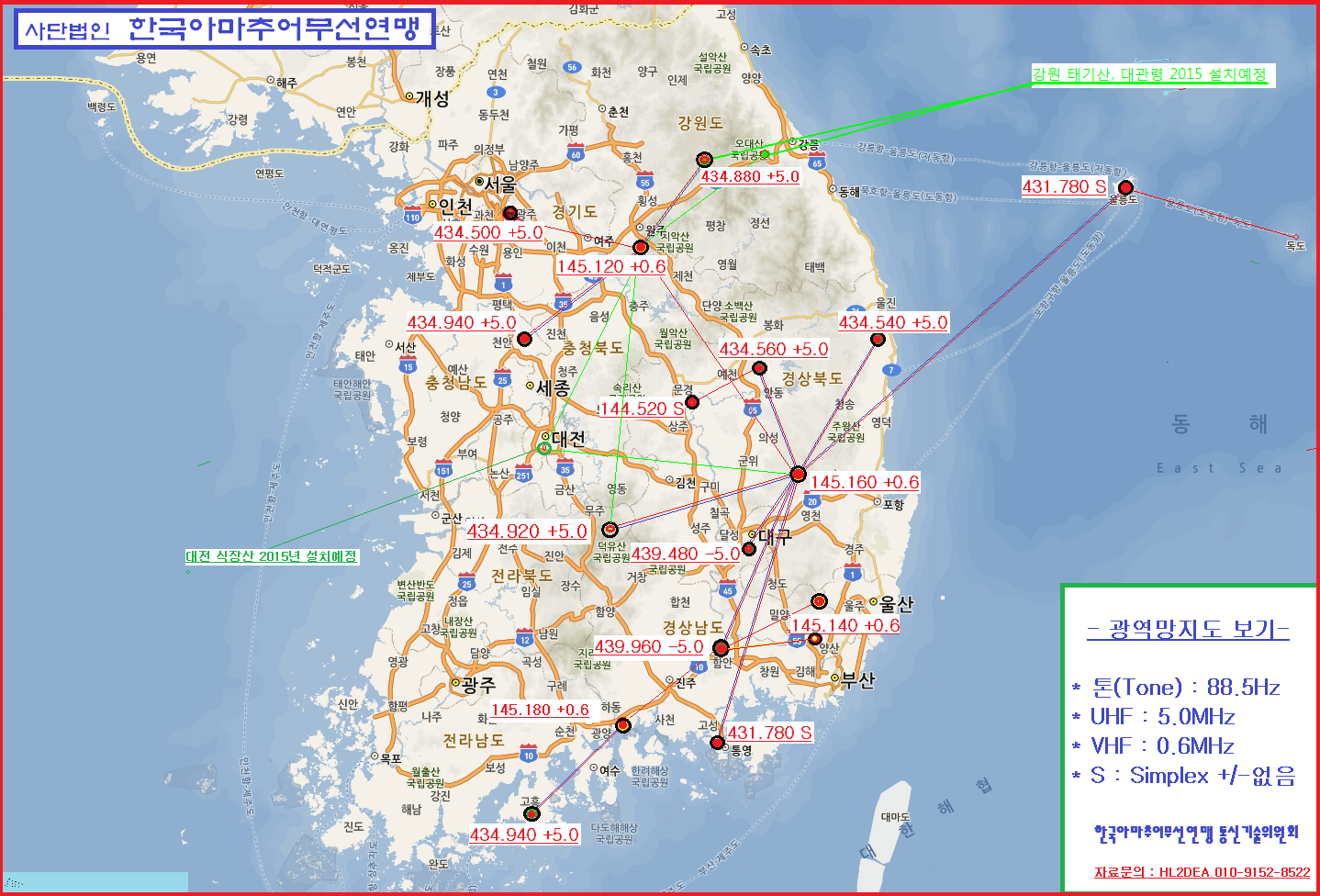Click the marker beside the 439.960 -5.0 label

pyautogui.click(x=721, y=647)
